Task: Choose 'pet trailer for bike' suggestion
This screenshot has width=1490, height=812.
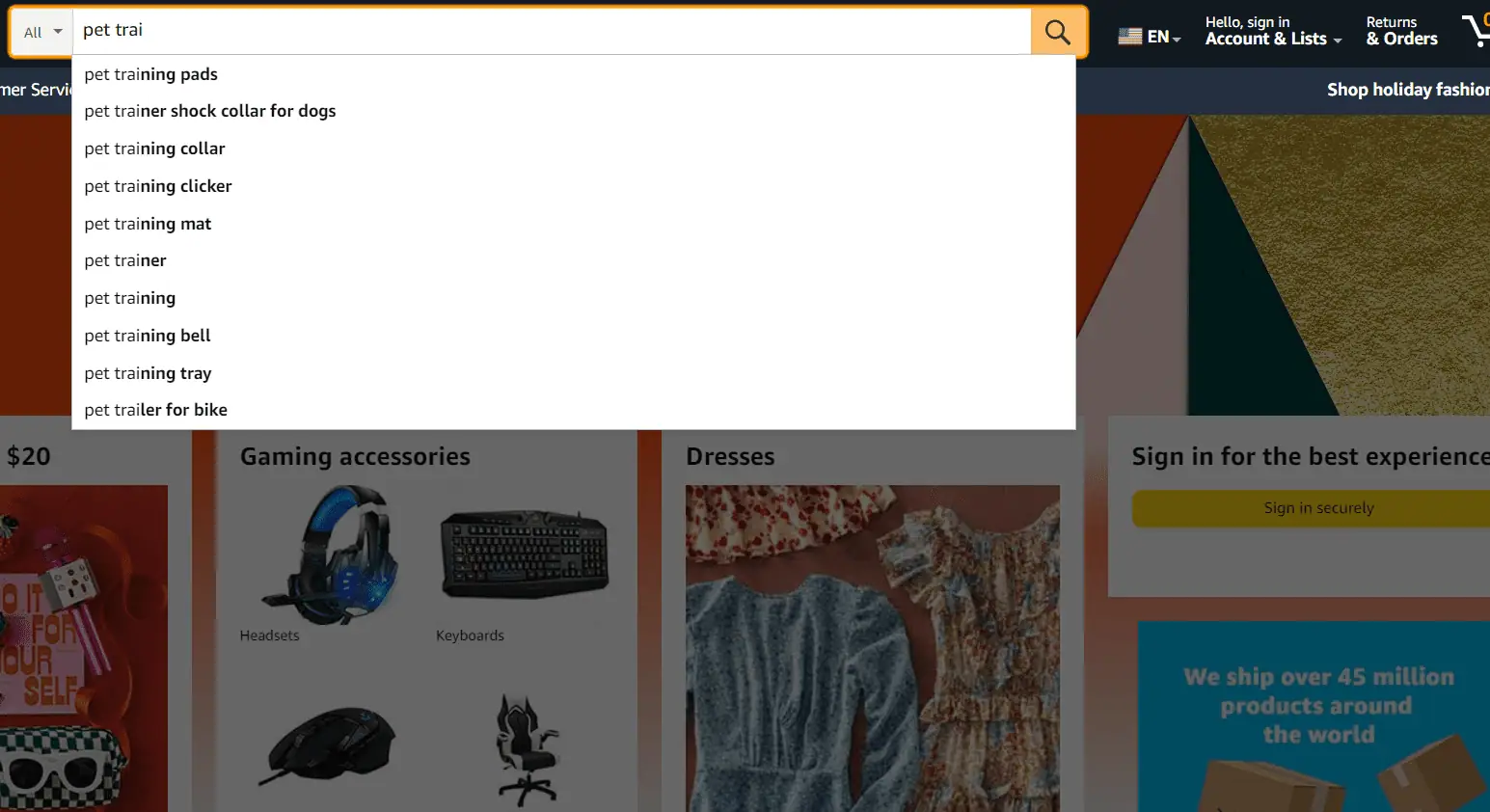Action: click(x=156, y=410)
